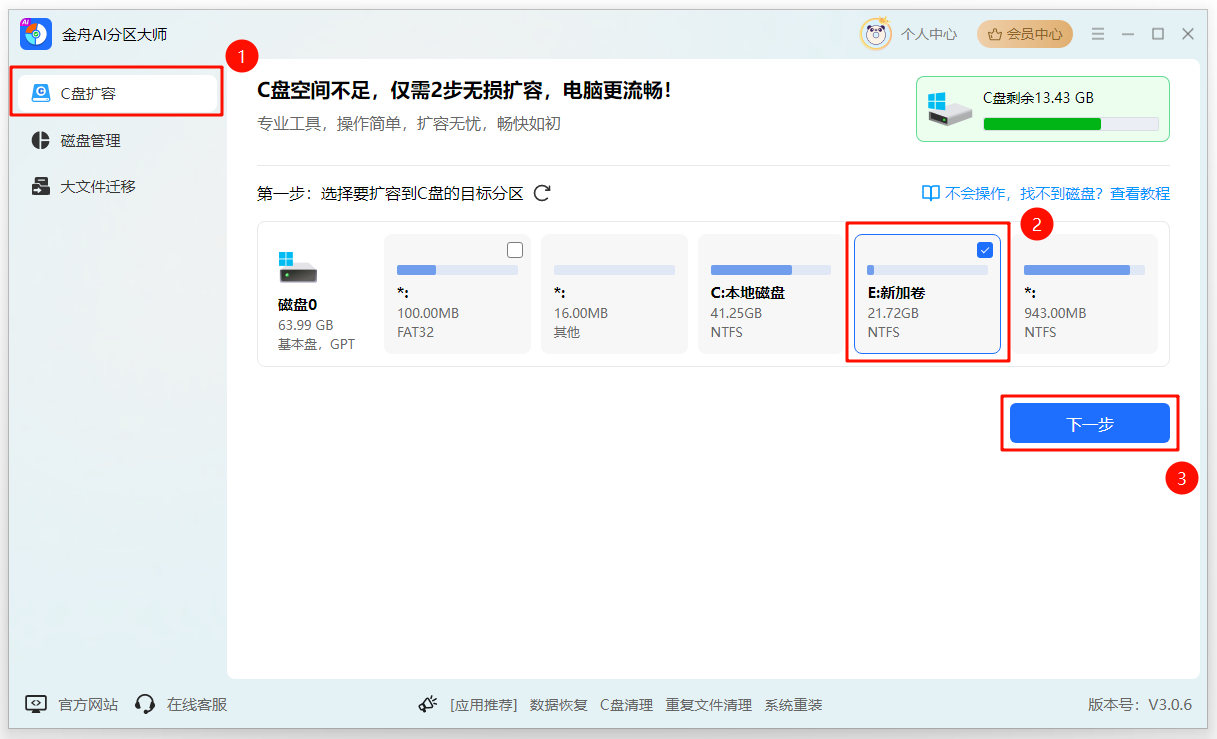Click the 官方网站 monitor icon

(x=36, y=704)
